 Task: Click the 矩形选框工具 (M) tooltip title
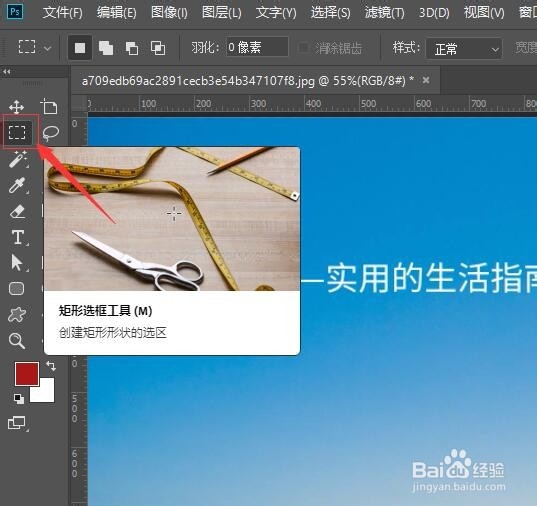click(105, 311)
